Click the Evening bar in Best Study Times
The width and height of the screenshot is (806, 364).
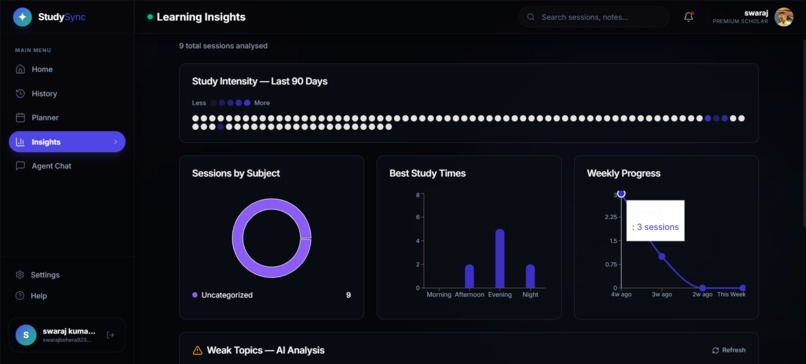(500, 259)
